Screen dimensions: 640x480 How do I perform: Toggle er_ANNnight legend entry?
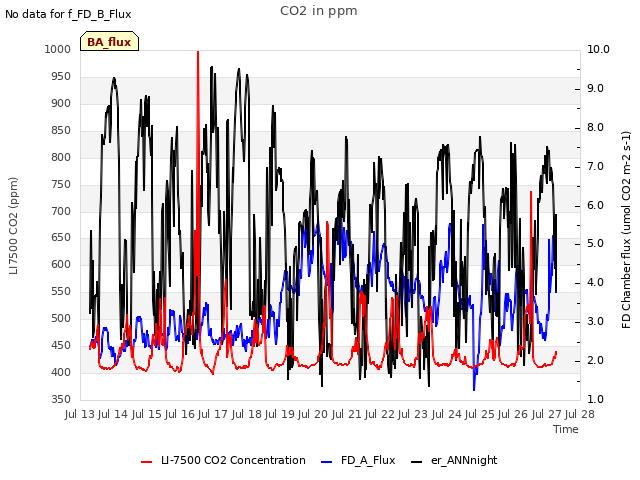click(454, 460)
